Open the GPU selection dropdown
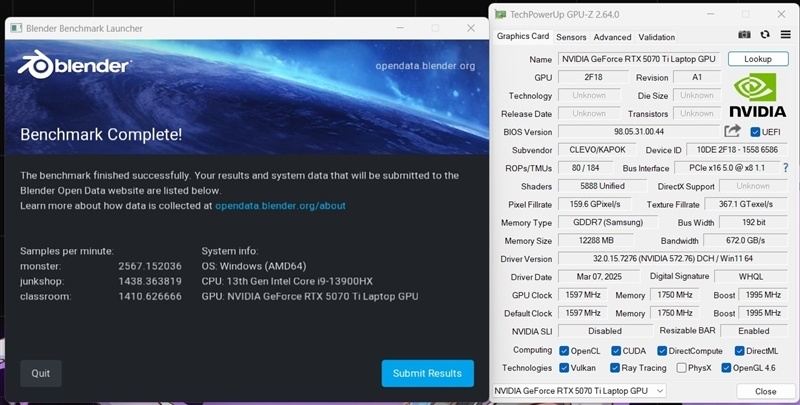This screenshot has height=405, width=800. point(579,391)
